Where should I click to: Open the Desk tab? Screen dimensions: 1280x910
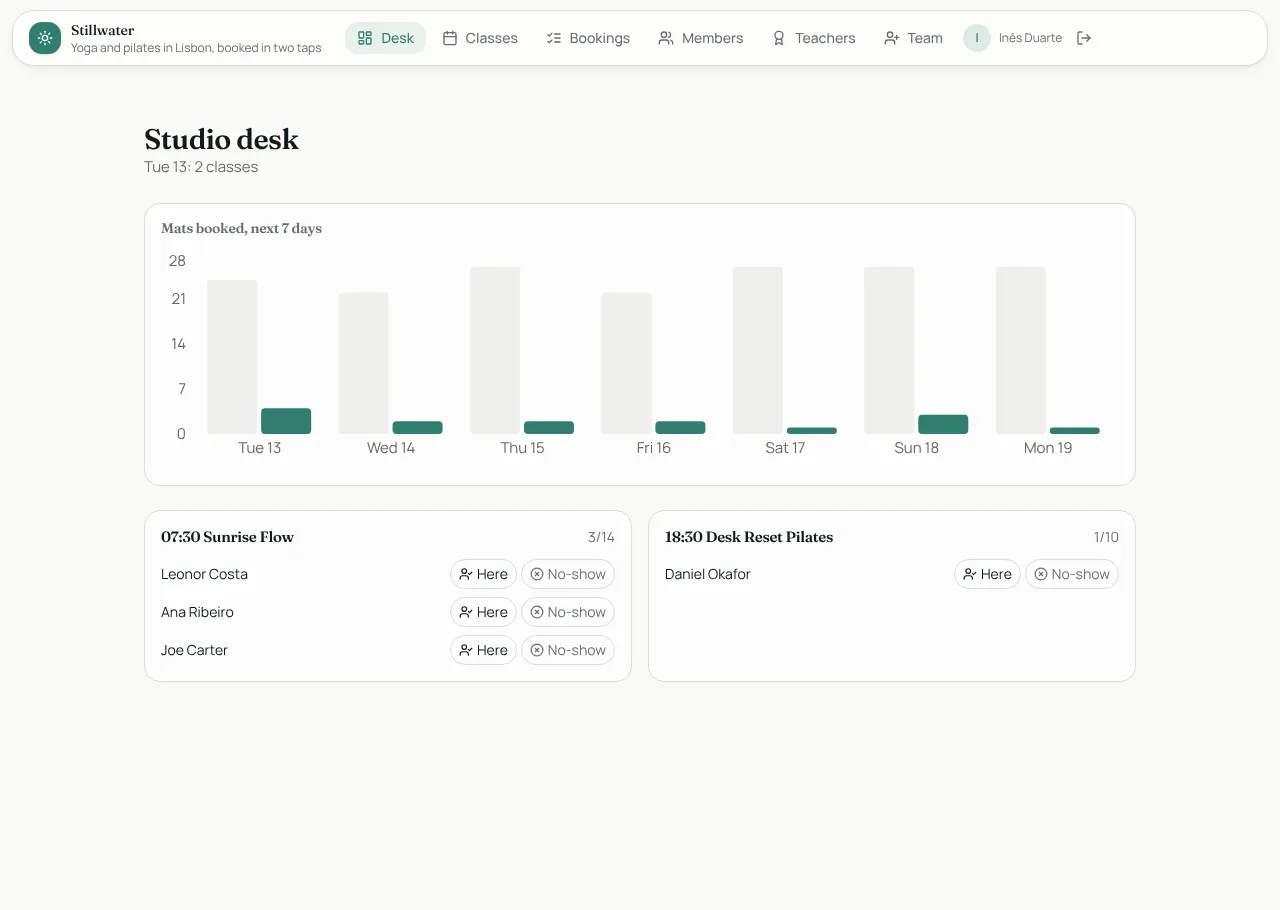(385, 38)
